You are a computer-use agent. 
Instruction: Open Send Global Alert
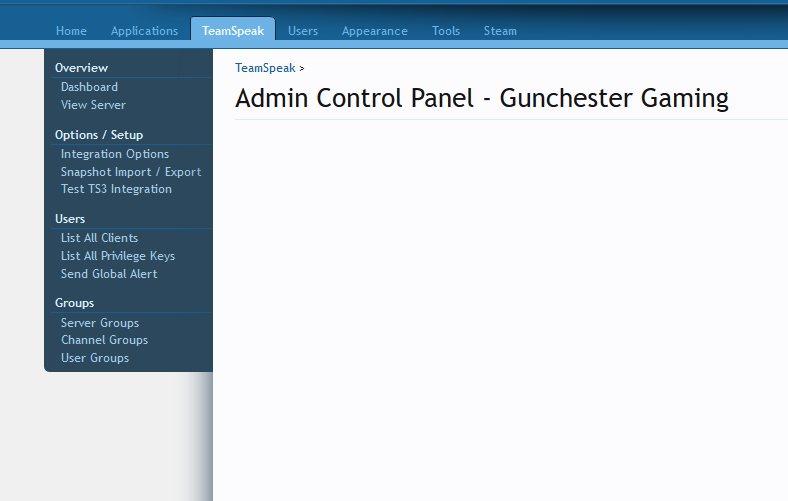coord(109,274)
